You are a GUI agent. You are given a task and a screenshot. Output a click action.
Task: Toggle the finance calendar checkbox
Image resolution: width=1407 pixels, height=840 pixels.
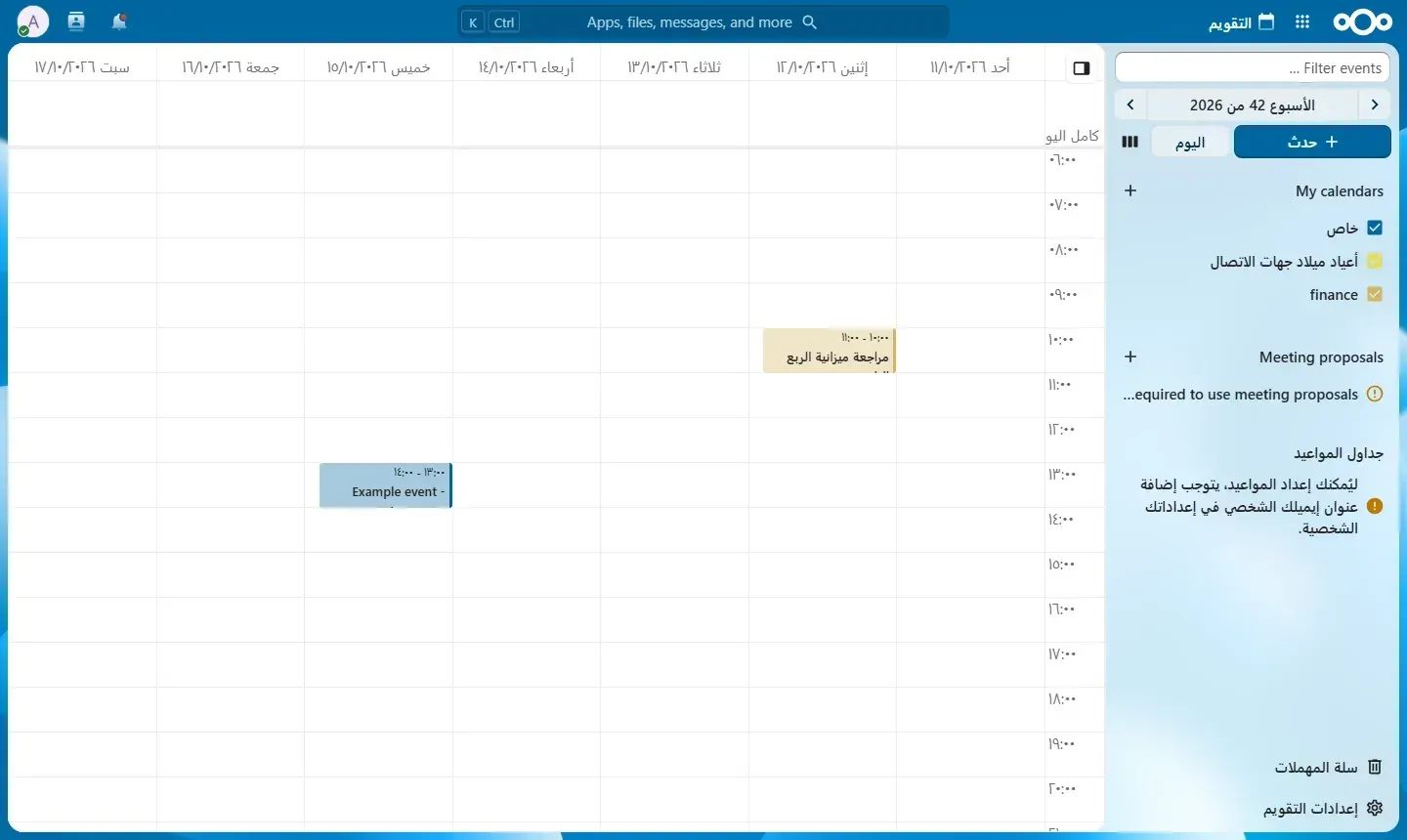tap(1375, 294)
